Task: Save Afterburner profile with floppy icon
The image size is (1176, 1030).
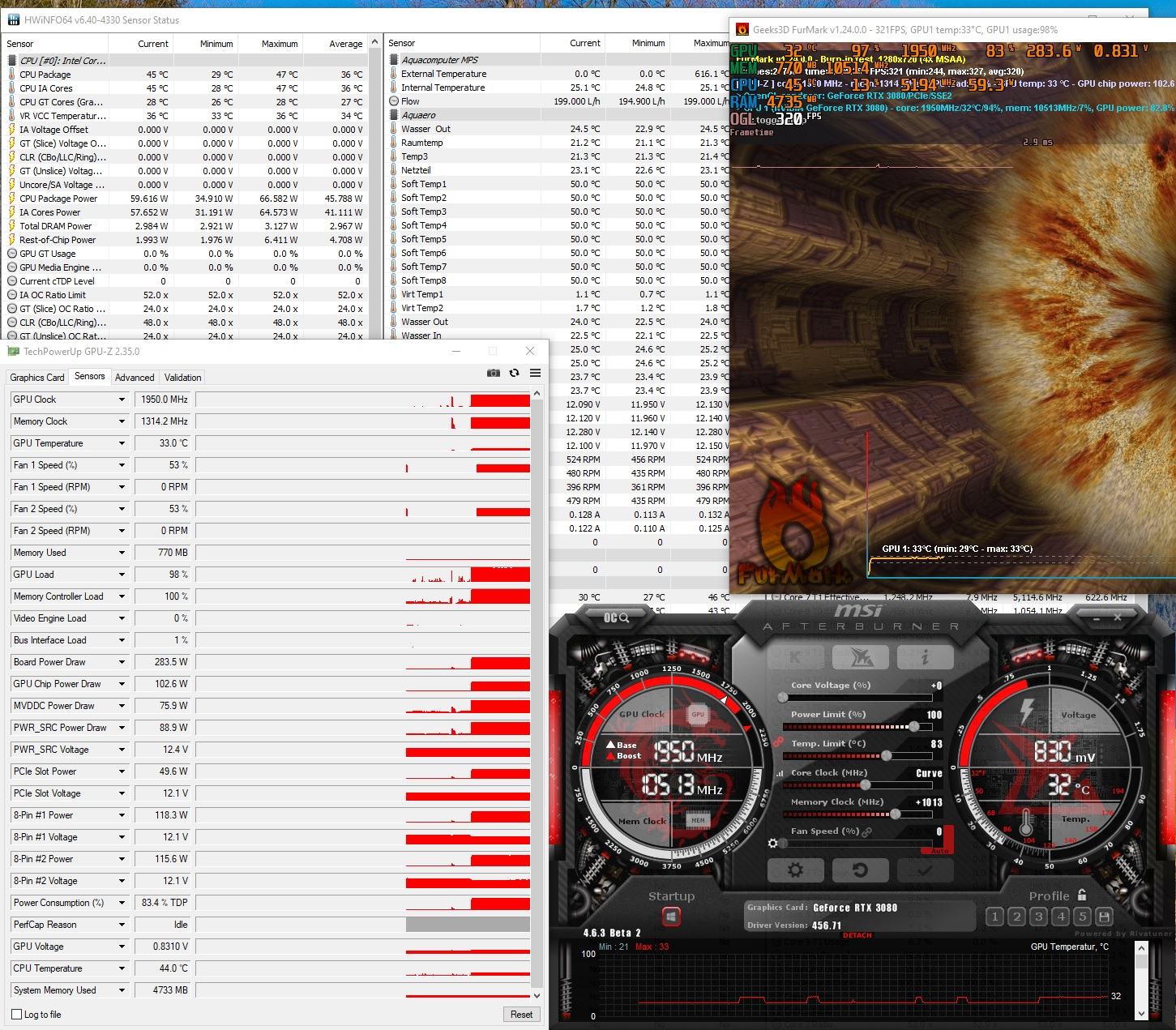Action: click(x=1104, y=917)
